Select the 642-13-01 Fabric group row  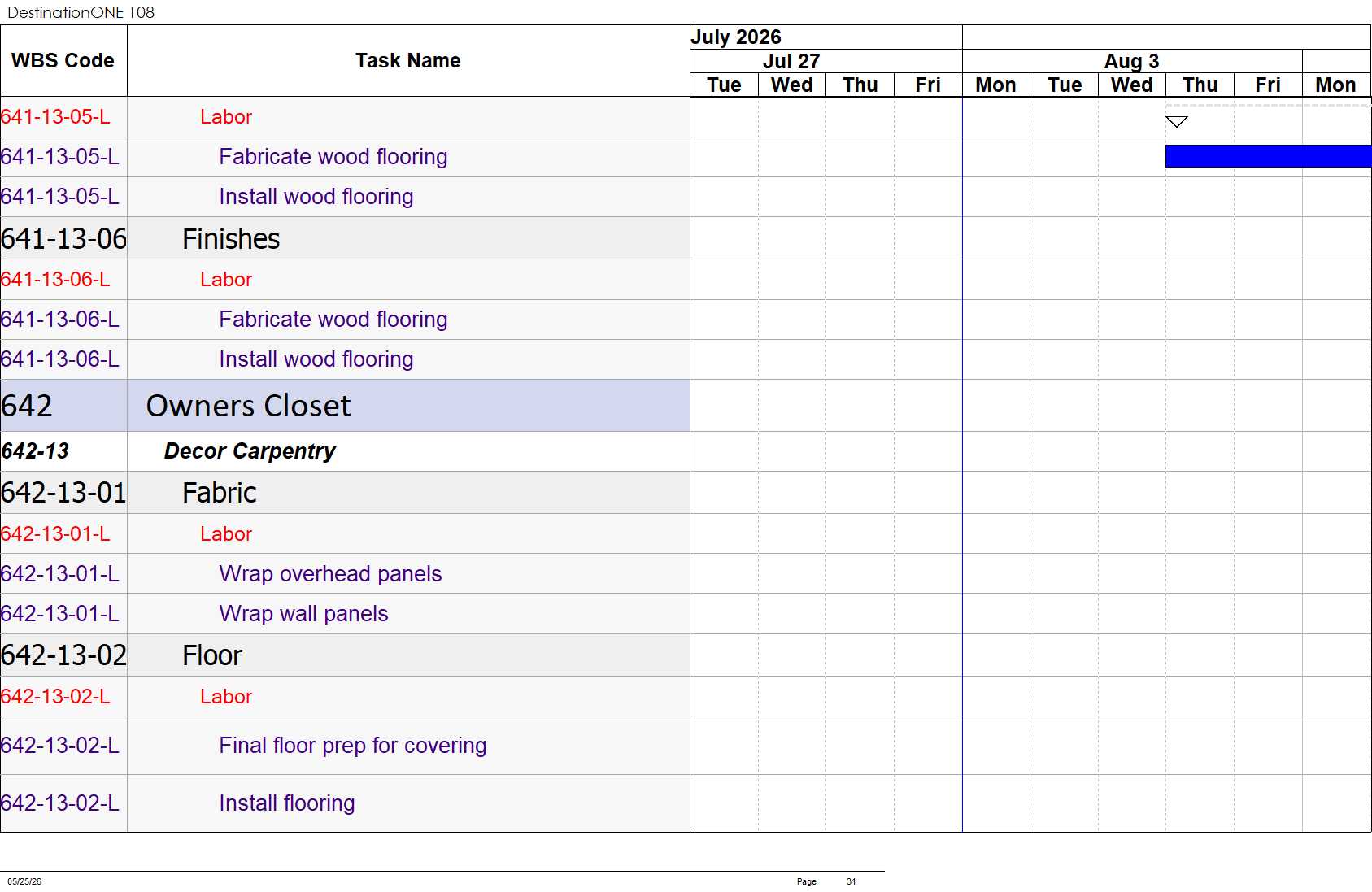click(x=345, y=493)
